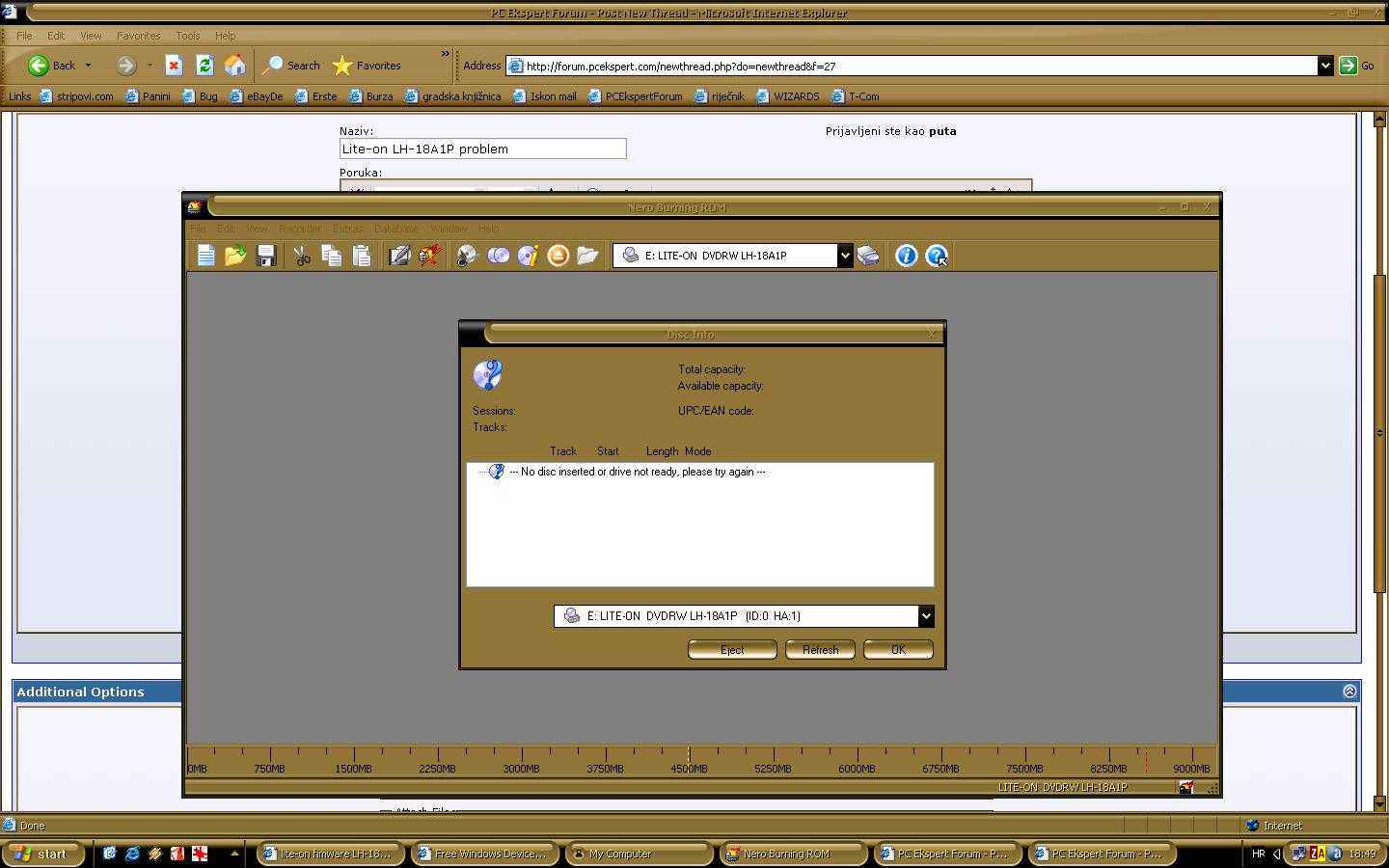
Task: Click the orange Eject disc toolbar icon
Action: (x=558, y=256)
